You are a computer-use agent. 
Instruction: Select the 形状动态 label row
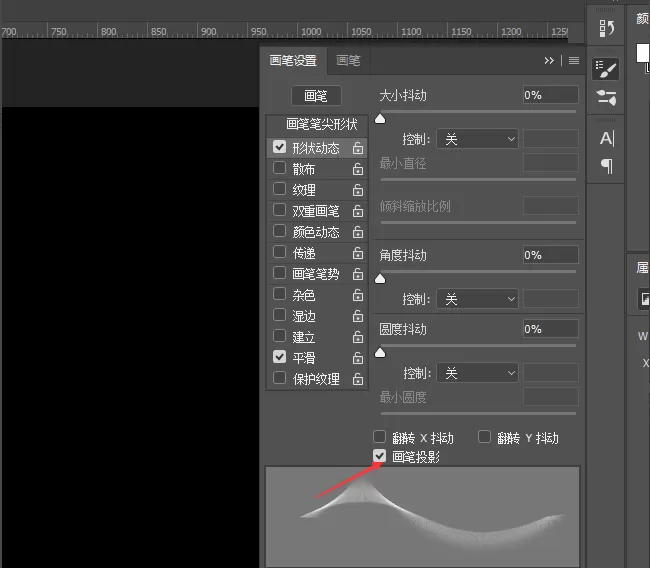click(x=316, y=148)
